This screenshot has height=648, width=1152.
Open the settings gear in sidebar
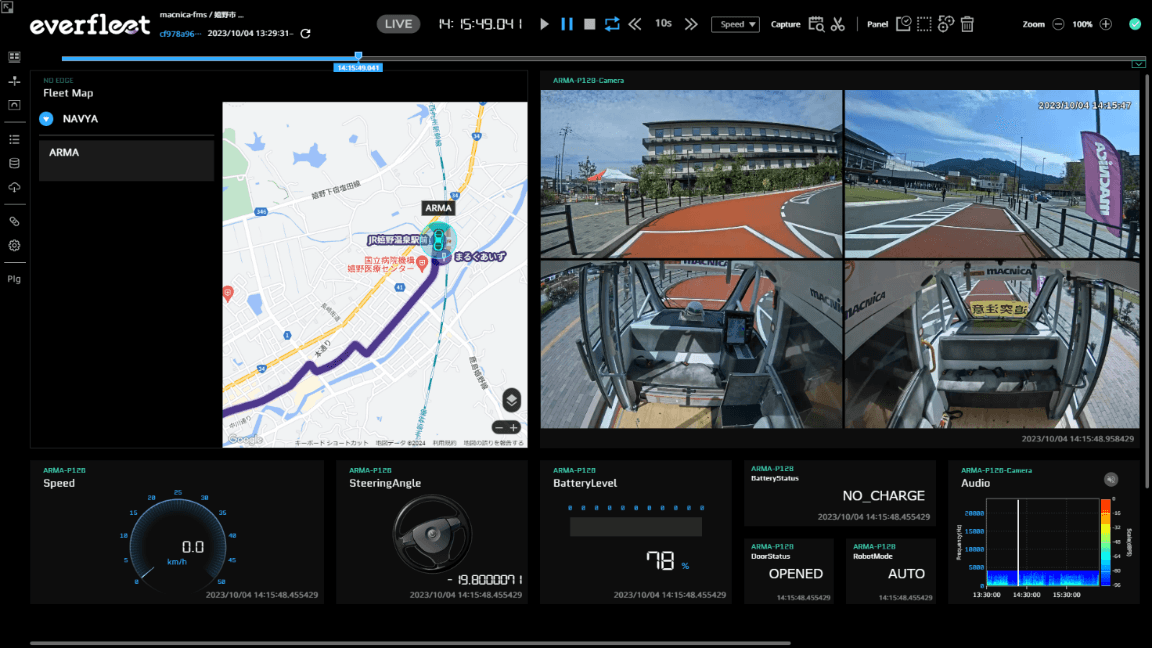click(14, 245)
